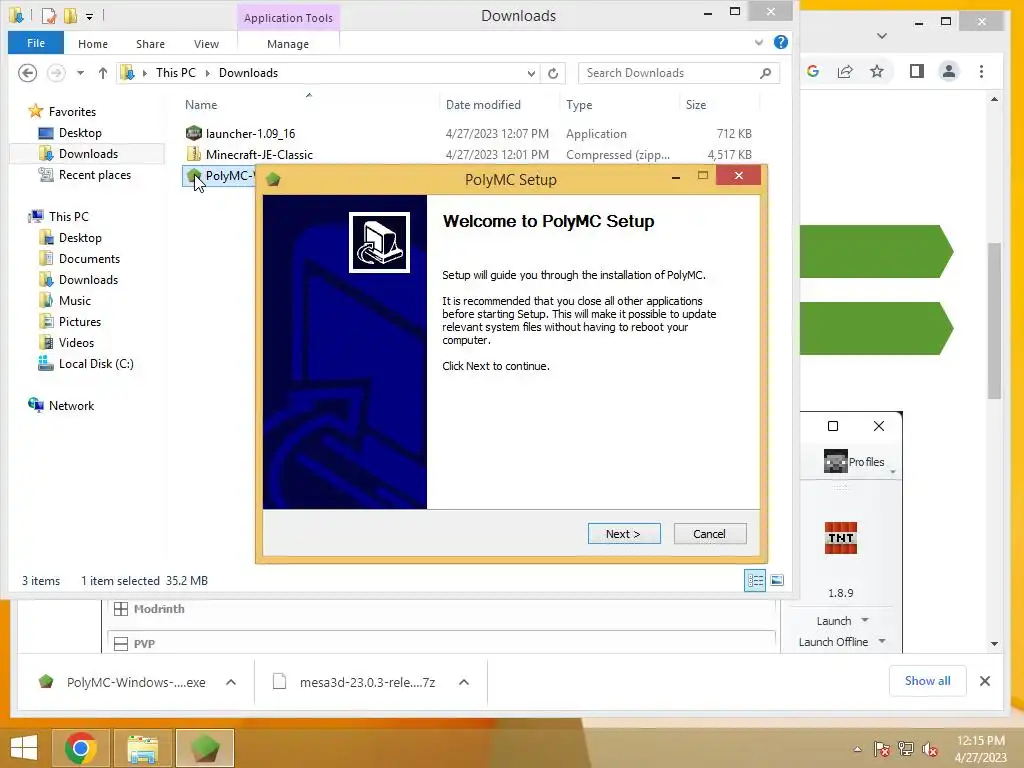Click the Explorer back arrow
Screen dimensions: 1024x768
coord(27,72)
